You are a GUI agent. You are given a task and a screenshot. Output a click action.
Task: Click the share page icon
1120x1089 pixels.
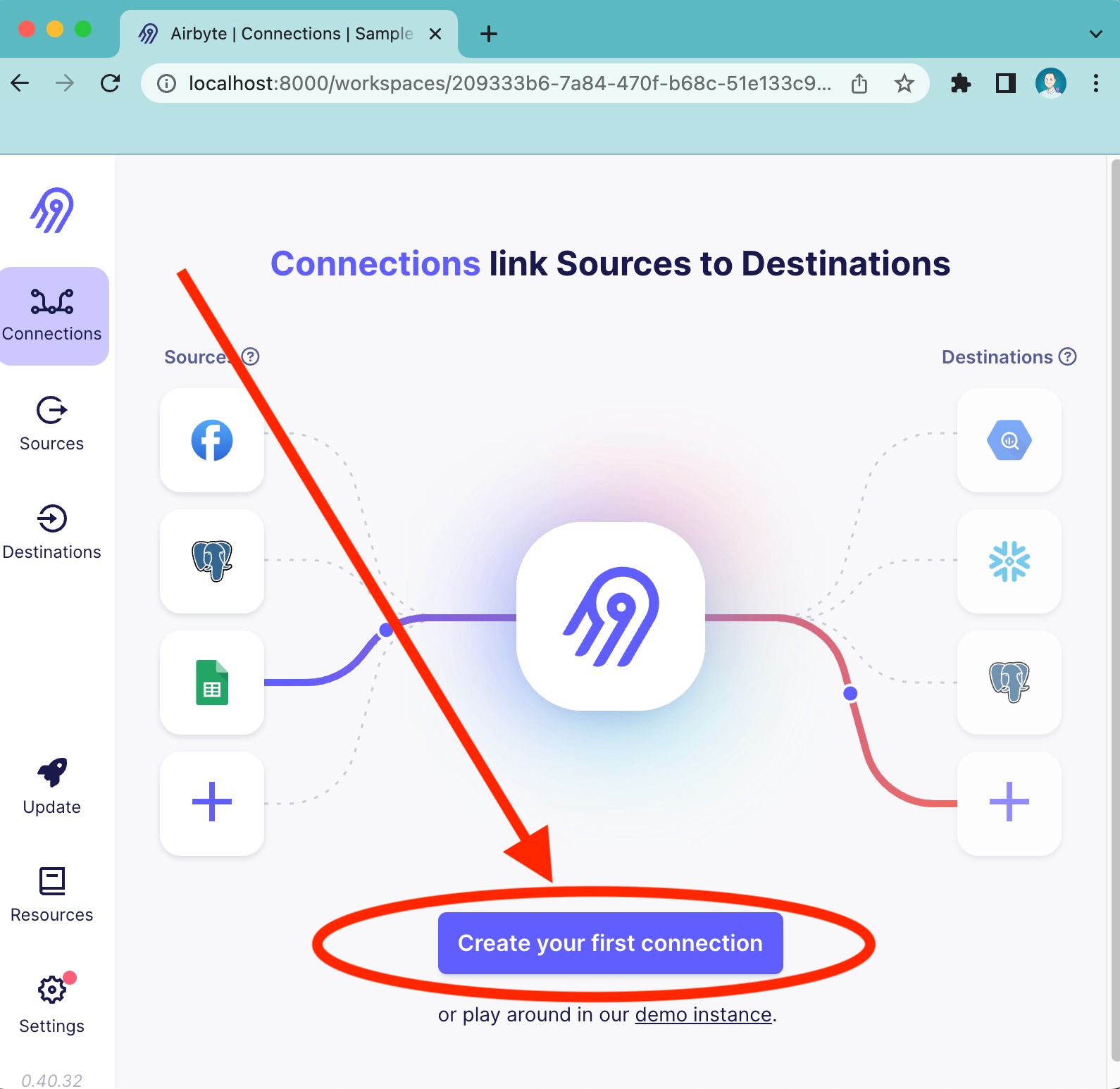(x=859, y=84)
